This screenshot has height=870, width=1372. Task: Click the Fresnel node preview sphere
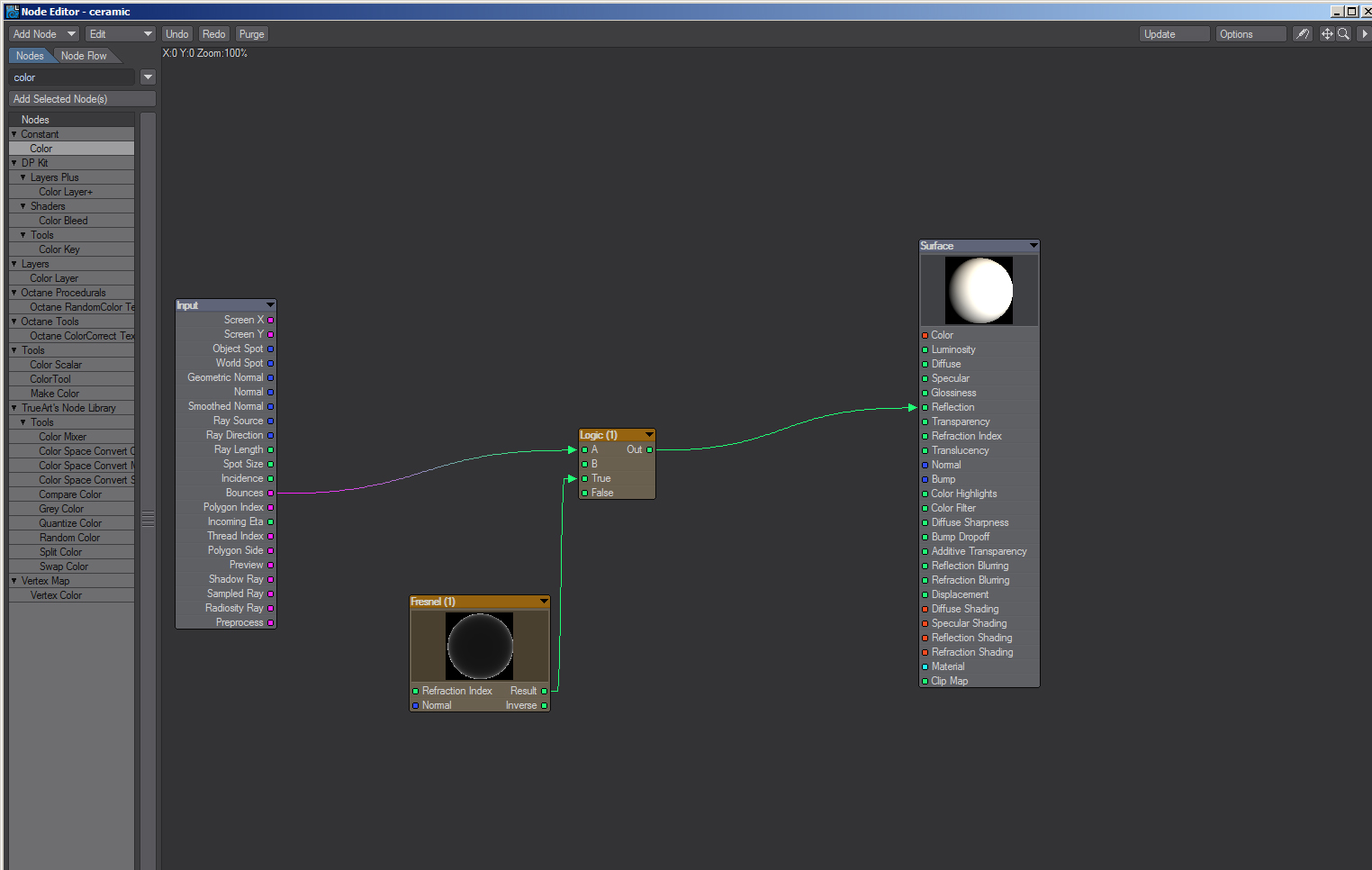tap(480, 647)
